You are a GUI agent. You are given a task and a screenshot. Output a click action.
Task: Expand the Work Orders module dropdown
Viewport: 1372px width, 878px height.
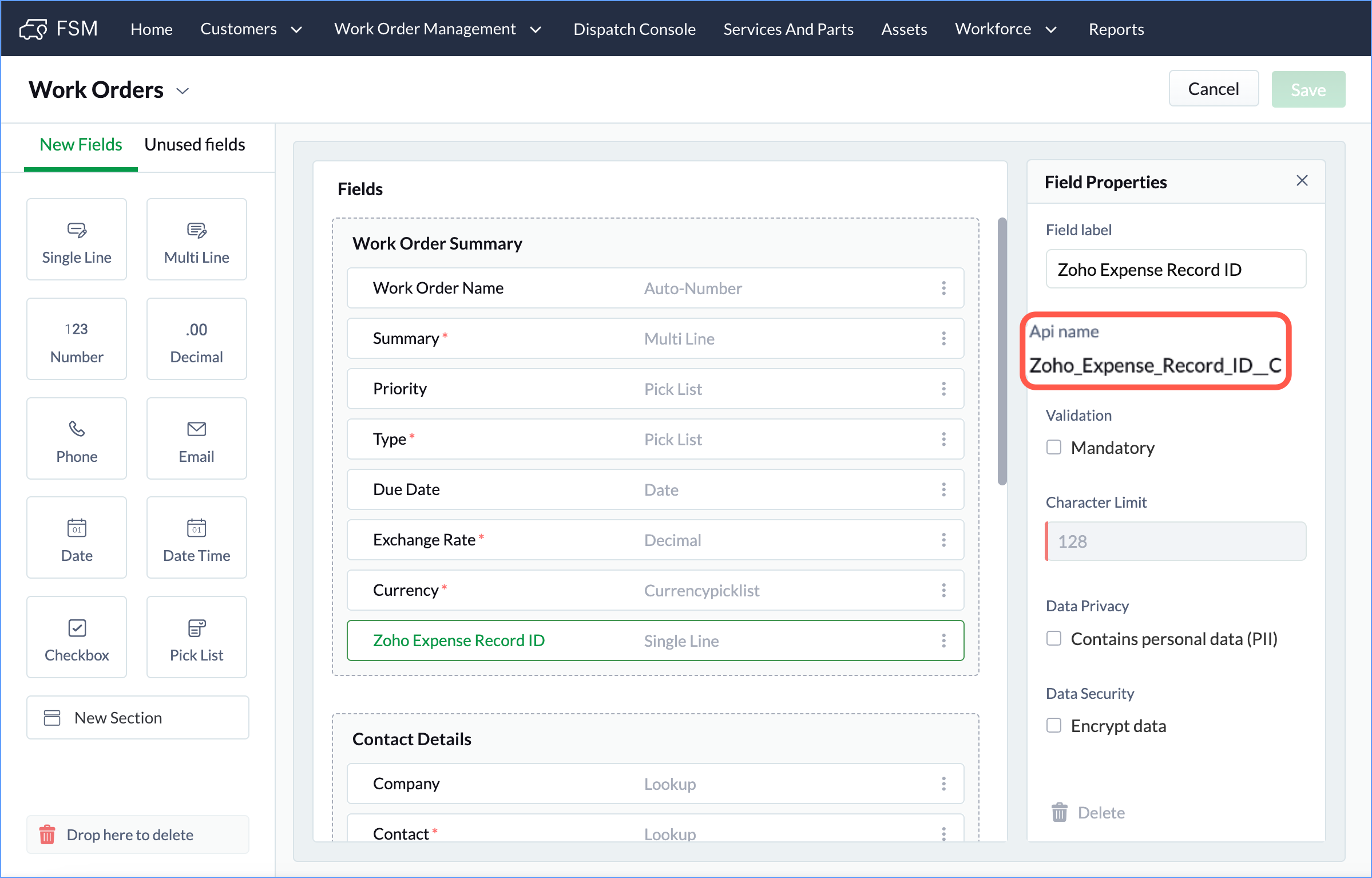[x=183, y=91]
